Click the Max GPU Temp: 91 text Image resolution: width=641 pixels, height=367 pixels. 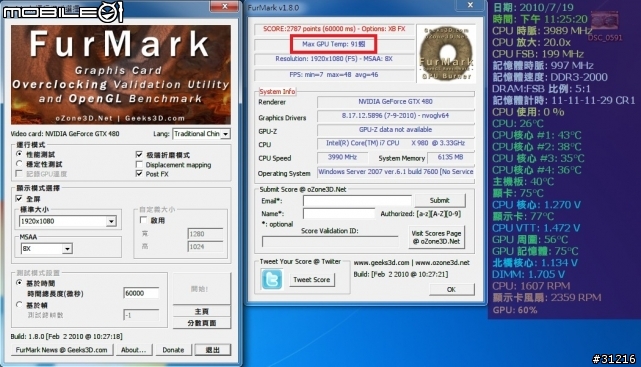click(334, 44)
